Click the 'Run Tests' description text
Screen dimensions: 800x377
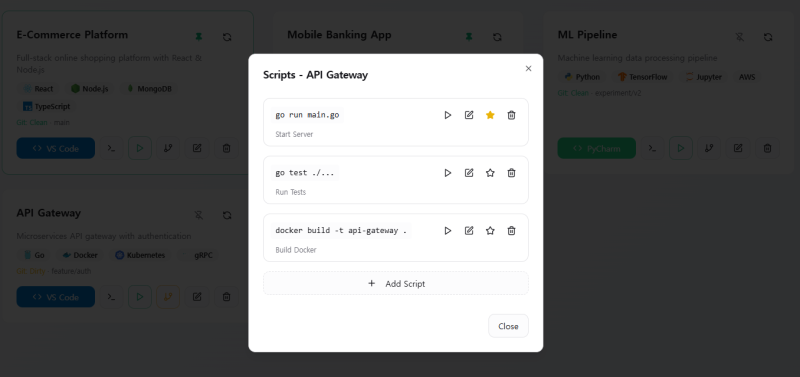click(x=291, y=192)
